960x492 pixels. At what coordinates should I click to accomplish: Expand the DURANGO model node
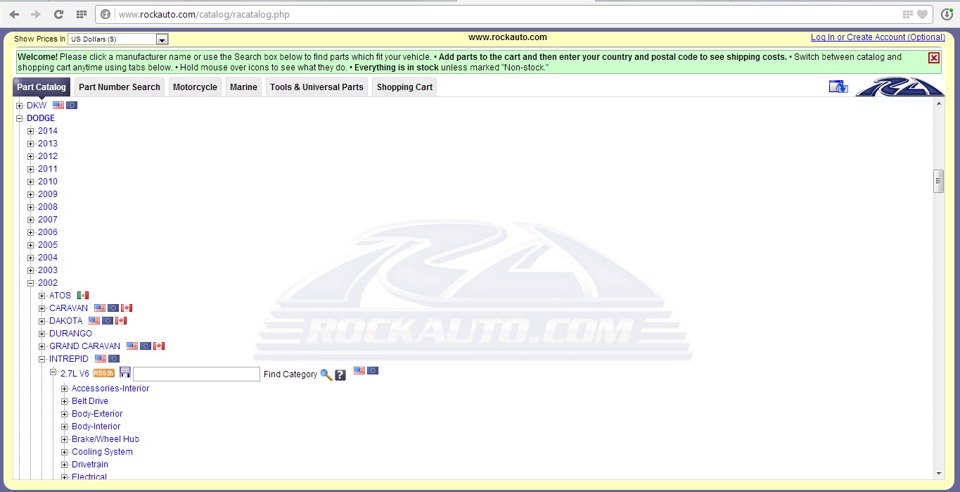tap(42, 334)
